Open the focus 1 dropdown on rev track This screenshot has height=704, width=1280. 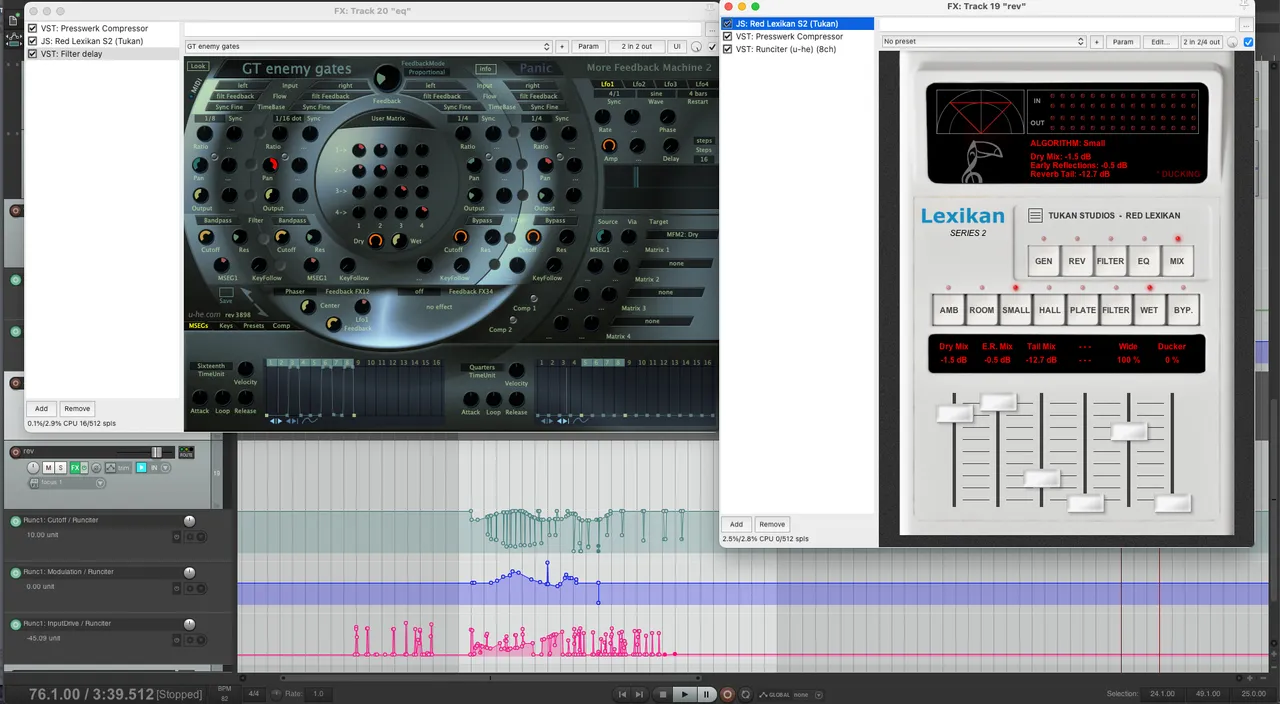click(66, 483)
